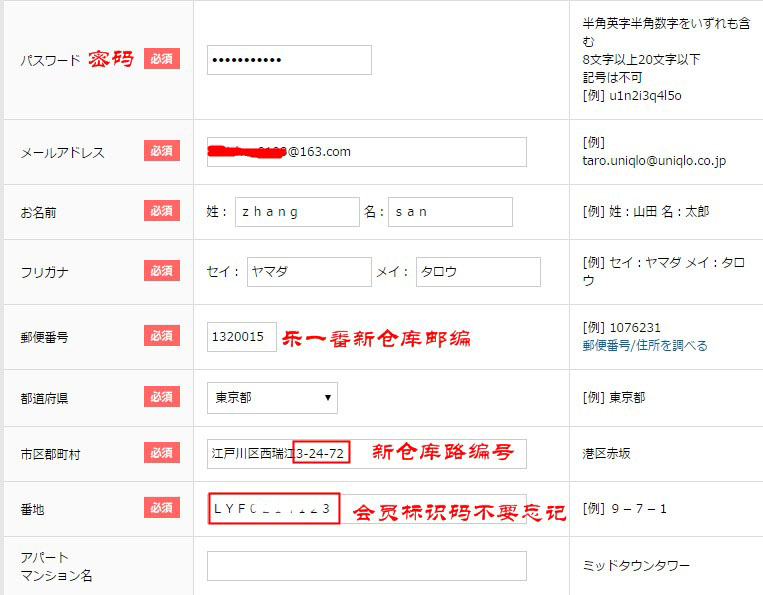Click the メイ furigana input field

pos(478,272)
